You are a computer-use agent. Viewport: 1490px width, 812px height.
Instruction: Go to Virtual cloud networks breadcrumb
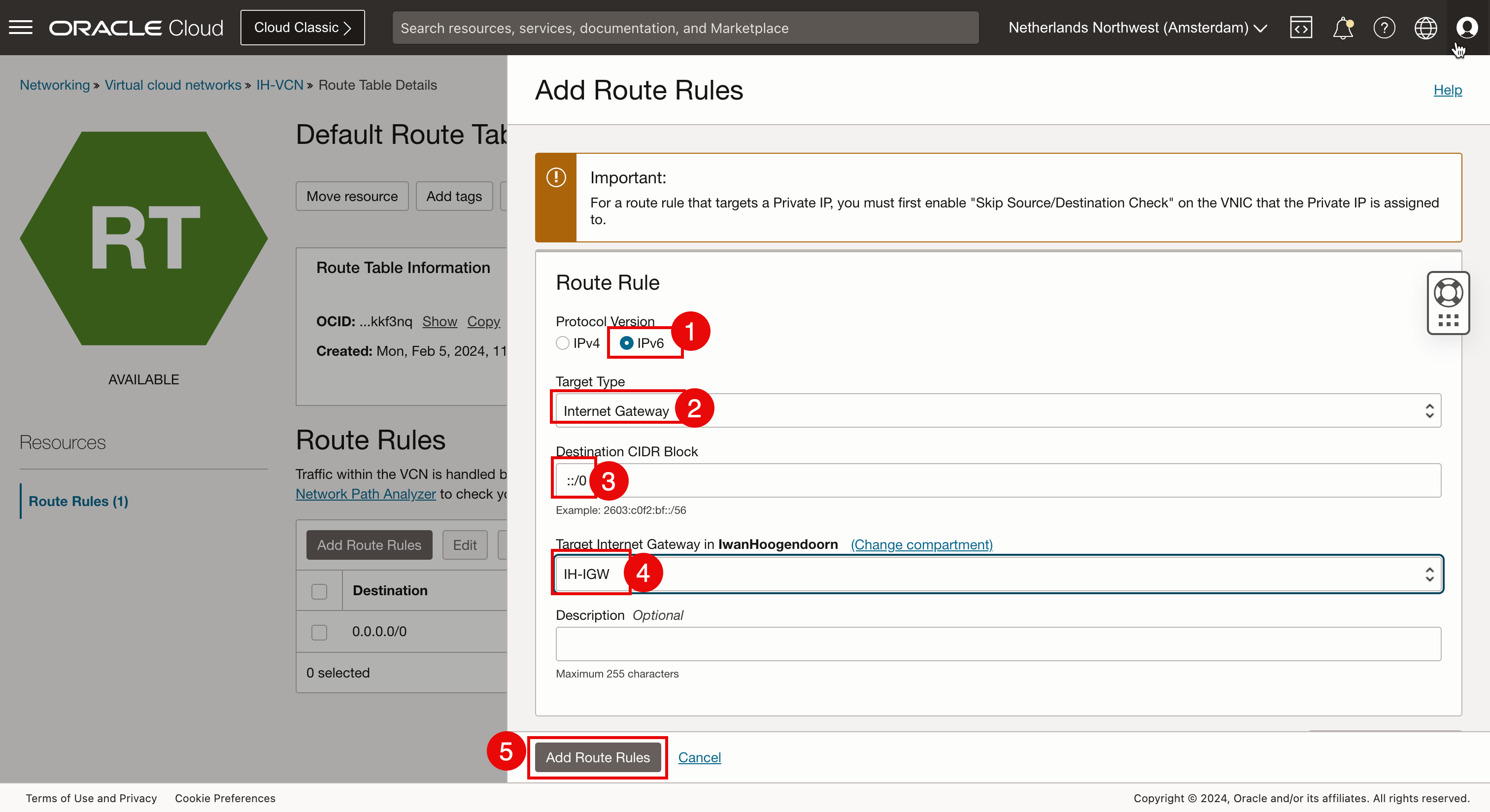(172, 85)
